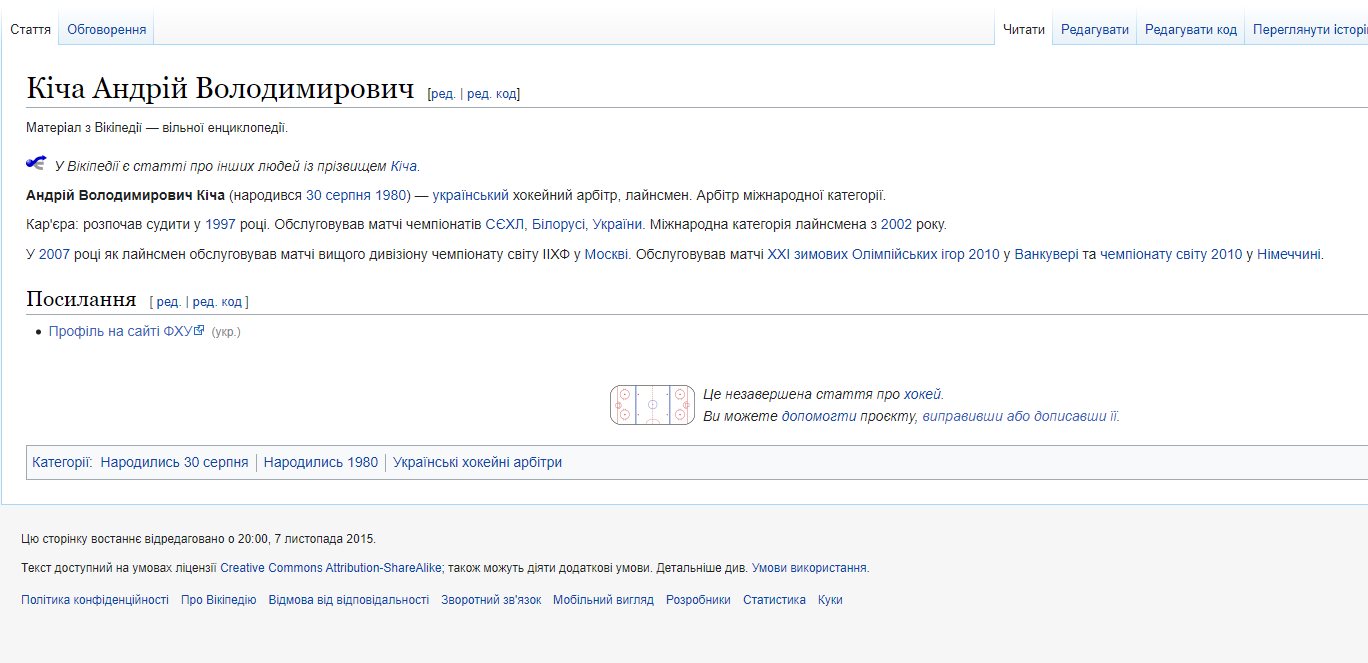This screenshot has height=663, width=1368.
Task: Open the Обговорення tab
Action: [x=106, y=30]
